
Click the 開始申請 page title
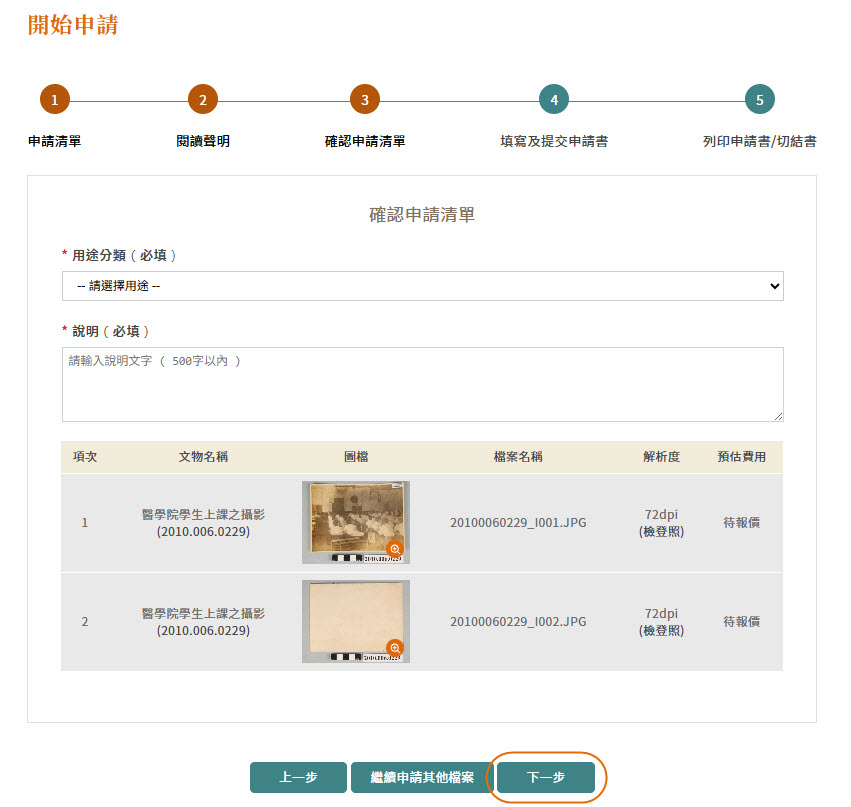click(x=73, y=25)
